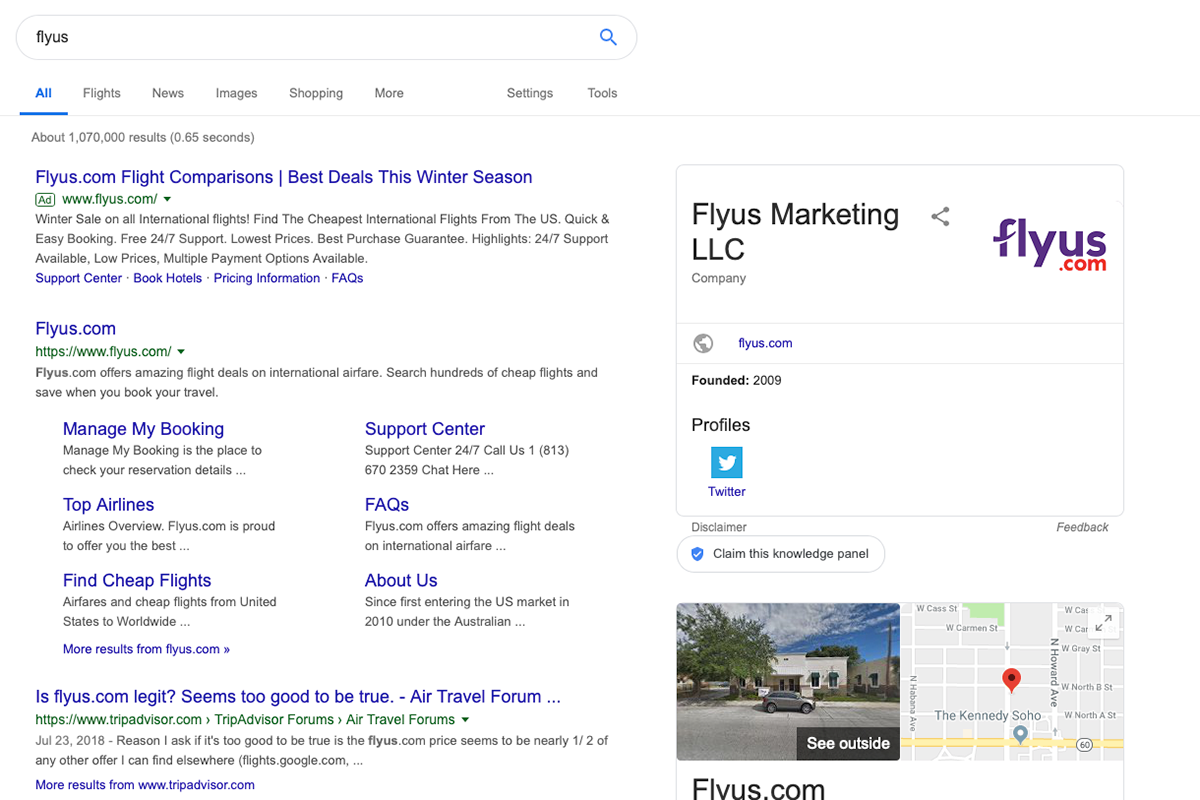Open flyus.com website link in knowledge panel

coord(765,343)
